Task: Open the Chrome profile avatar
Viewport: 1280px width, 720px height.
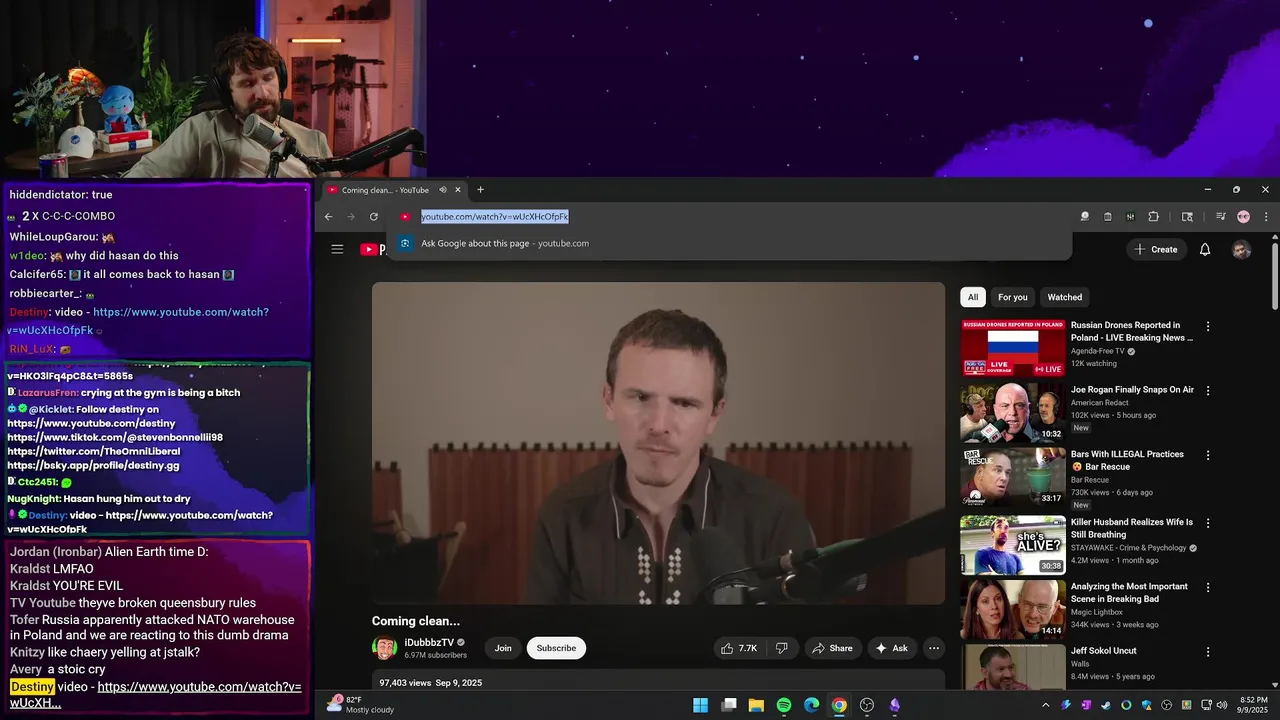Action: click(1243, 216)
